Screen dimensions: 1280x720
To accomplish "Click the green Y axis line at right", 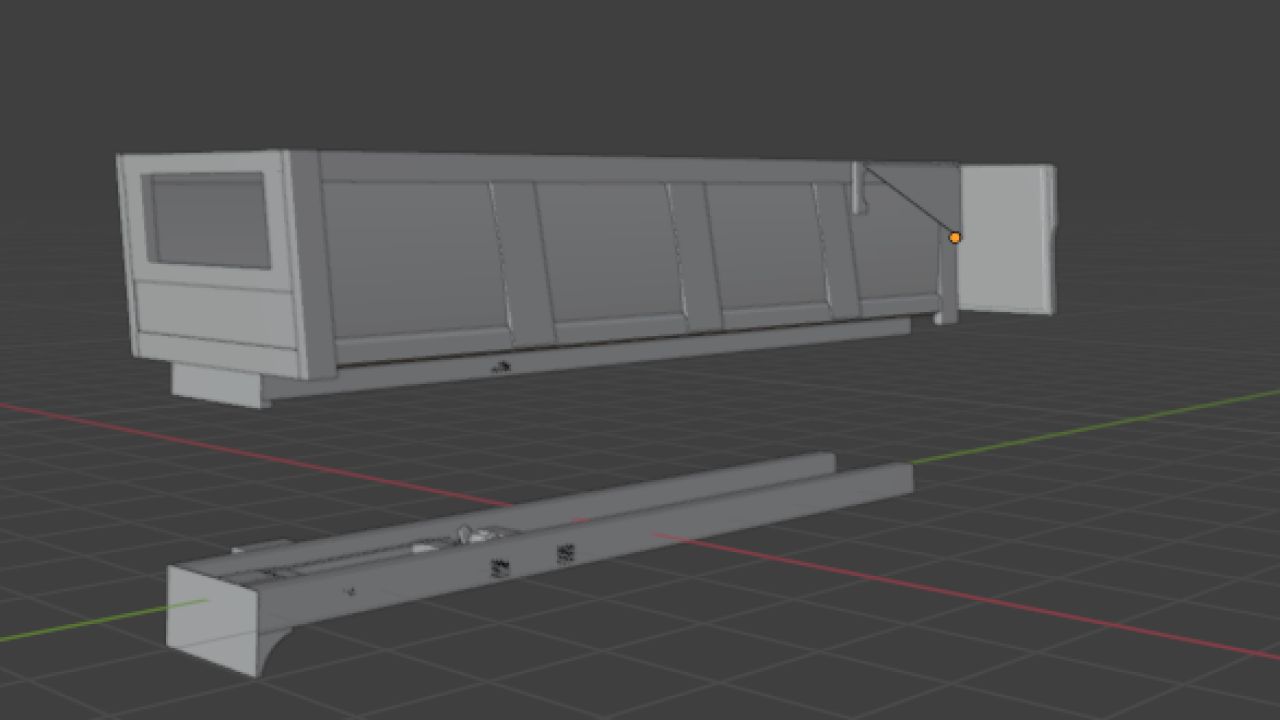I will pyautogui.click(x=1100, y=426).
